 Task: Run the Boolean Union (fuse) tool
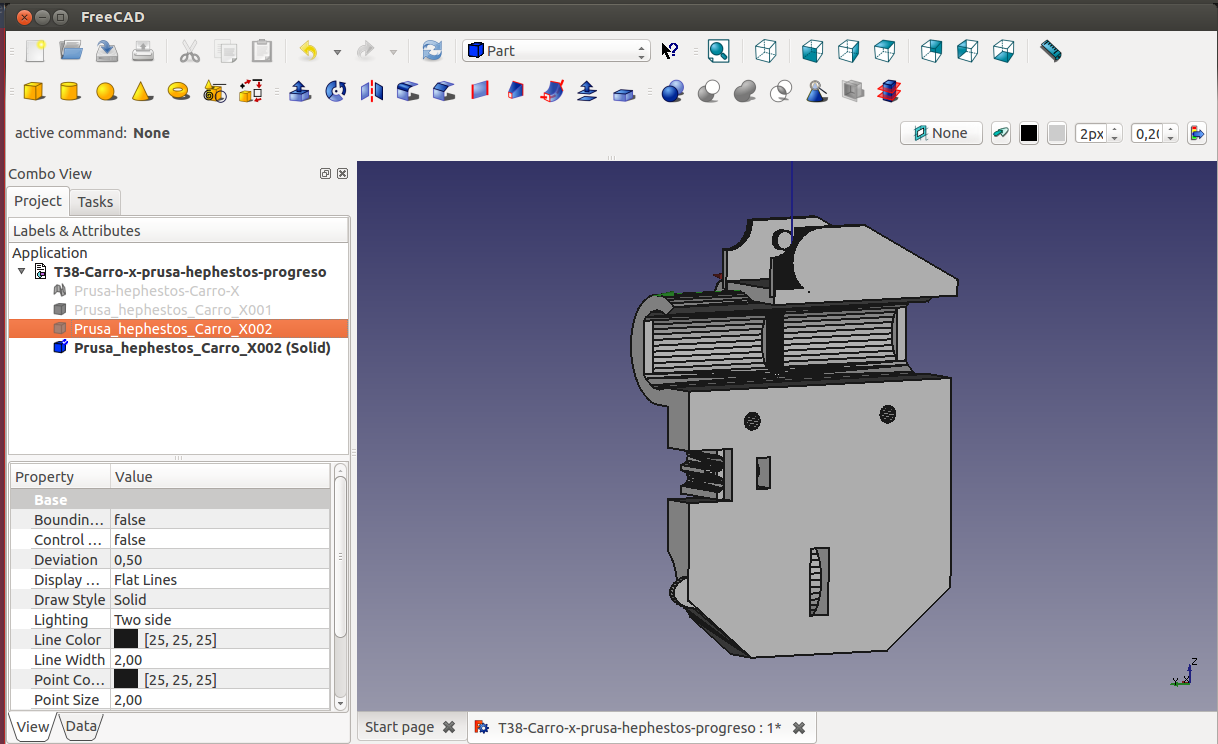pos(744,92)
